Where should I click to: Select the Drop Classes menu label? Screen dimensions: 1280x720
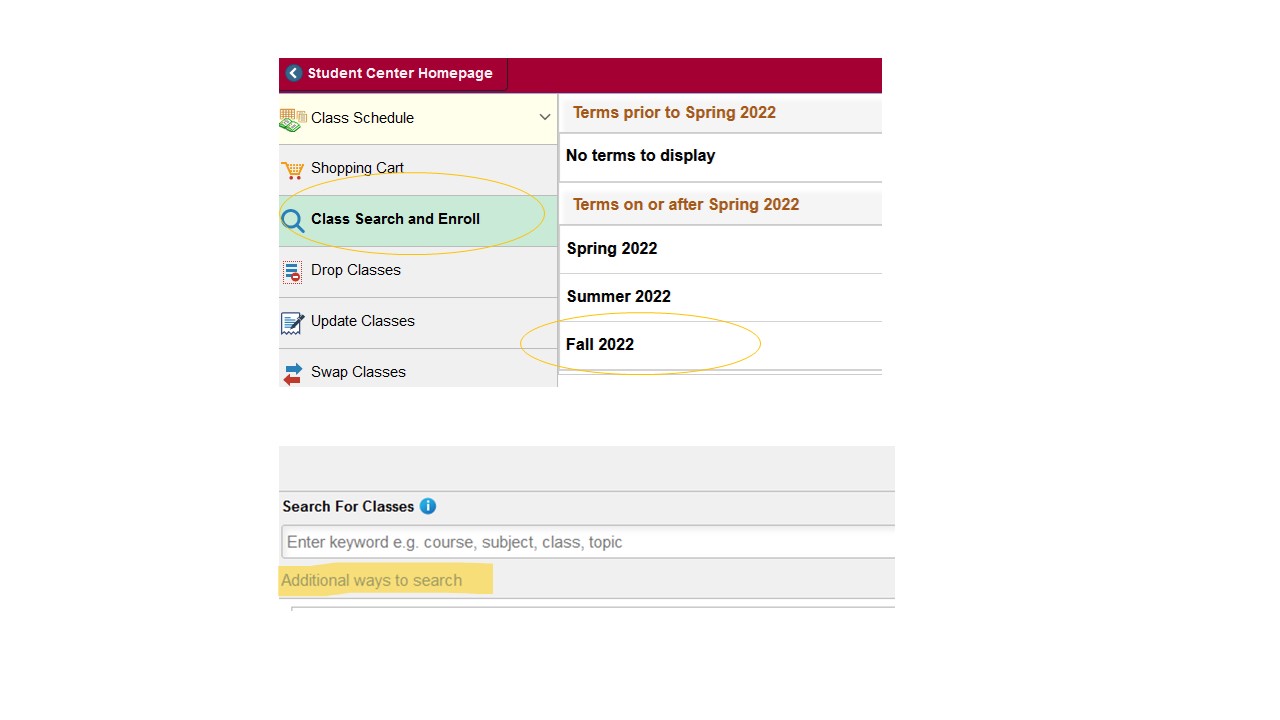(356, 270)
